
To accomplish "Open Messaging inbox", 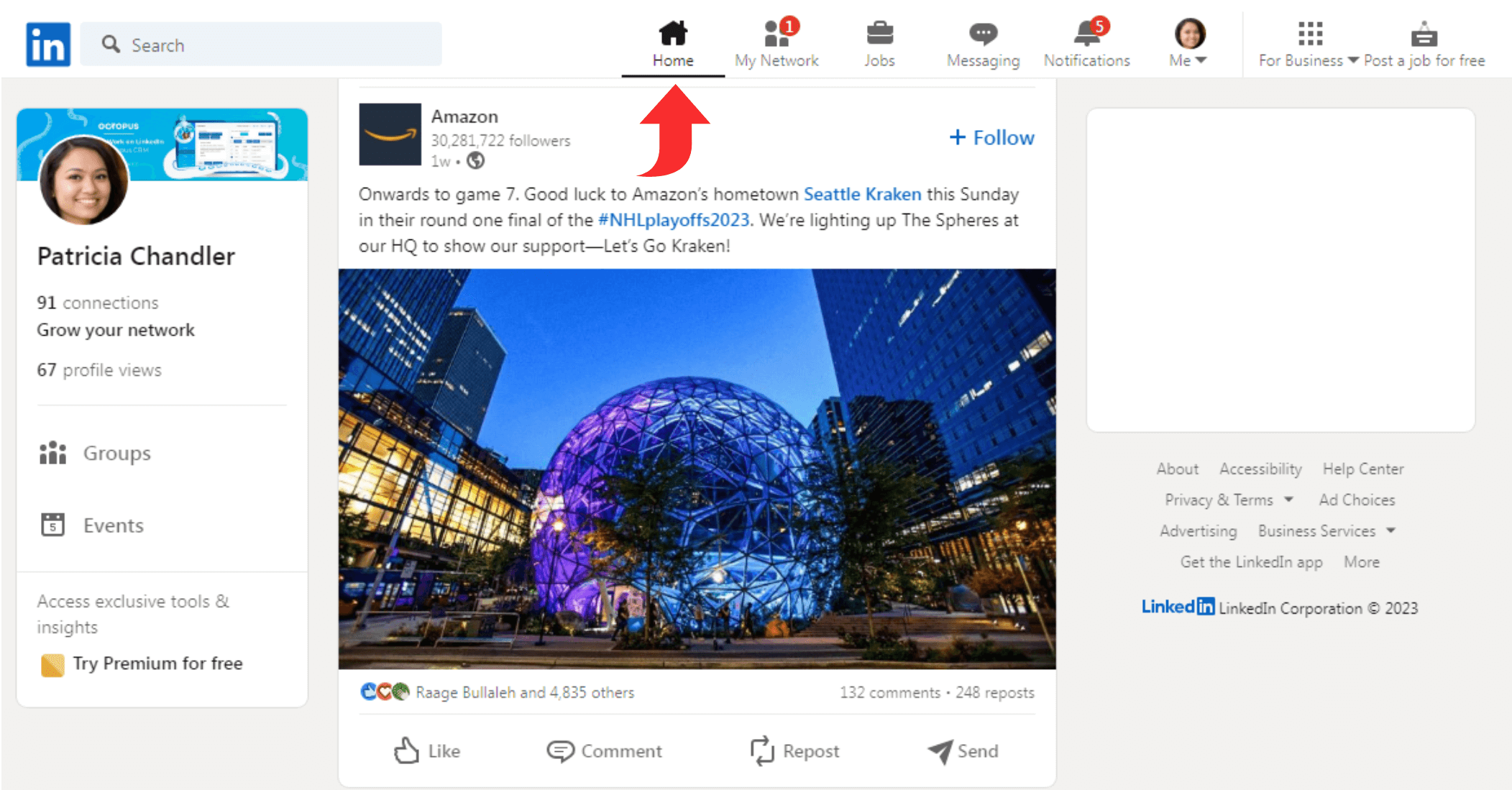I will pyautogui.click(x=982, y=42).
